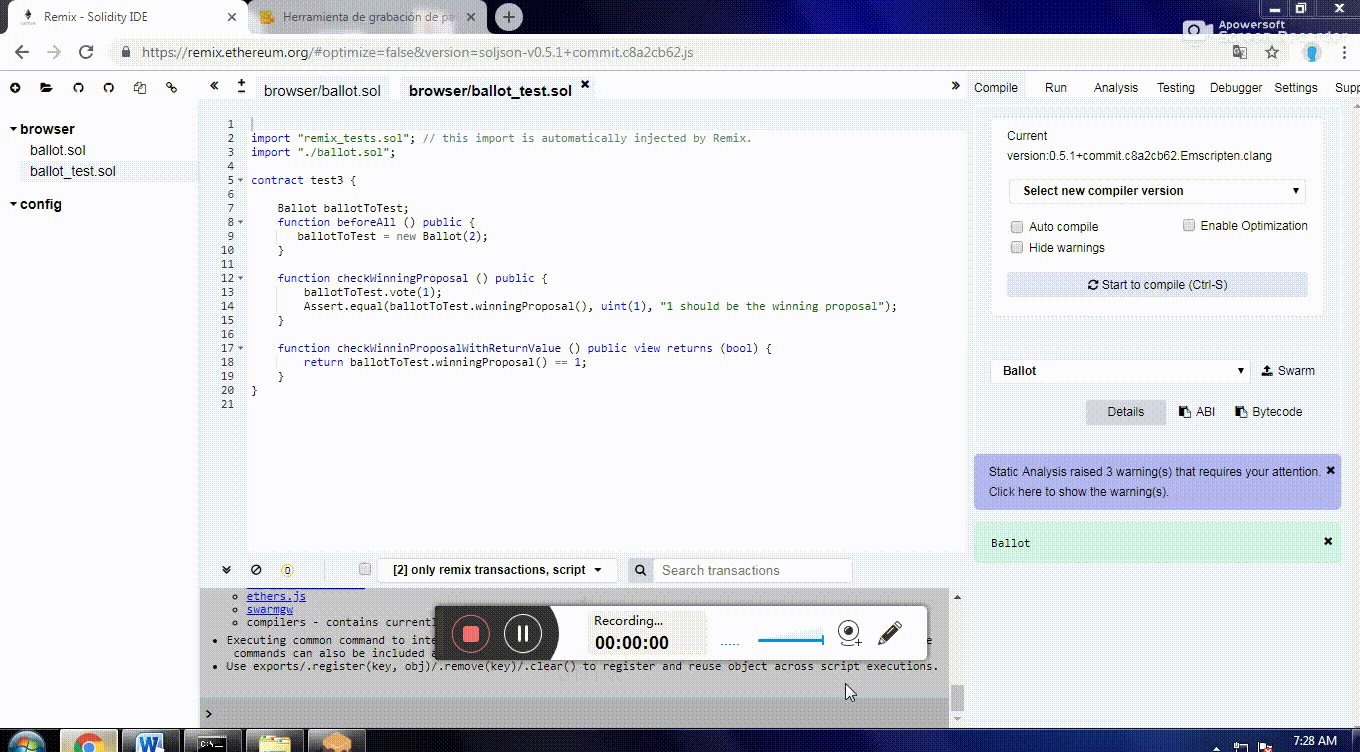This screenshot has height=752, width=1360.
Task: Click the webcam icon on the recorder toolbar
Action: 849,633
